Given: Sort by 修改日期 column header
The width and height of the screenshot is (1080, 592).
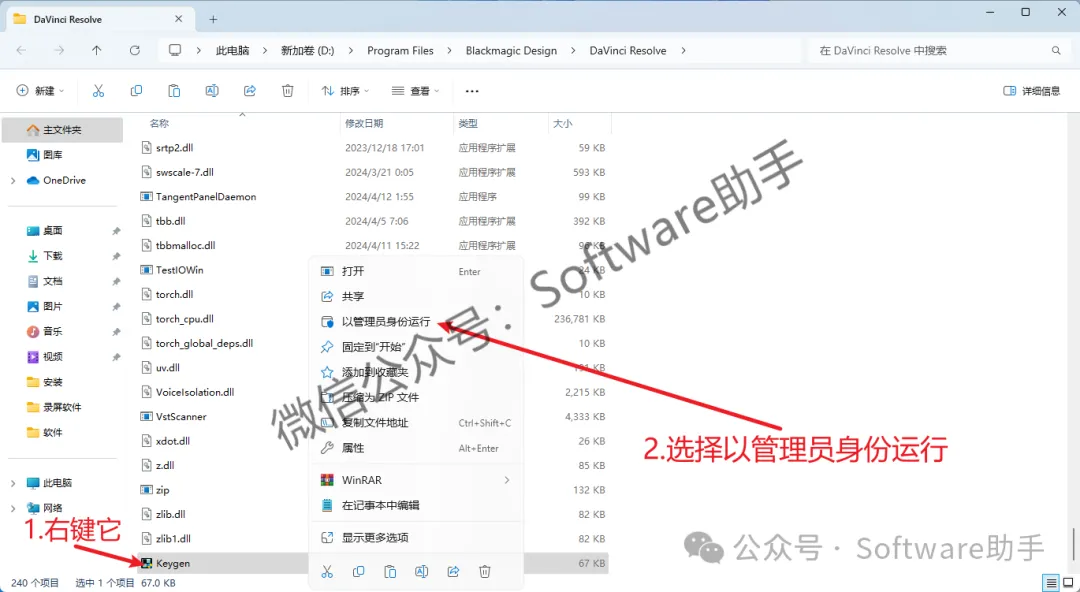Looking at the screenshot, I should (364, 123).
